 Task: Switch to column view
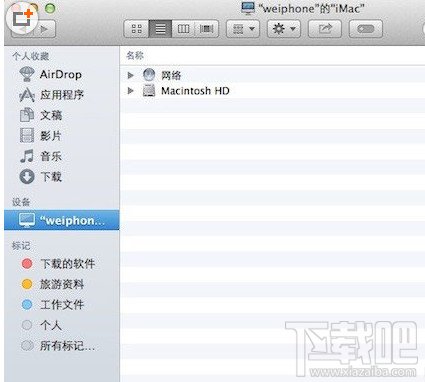click(183, 29)
